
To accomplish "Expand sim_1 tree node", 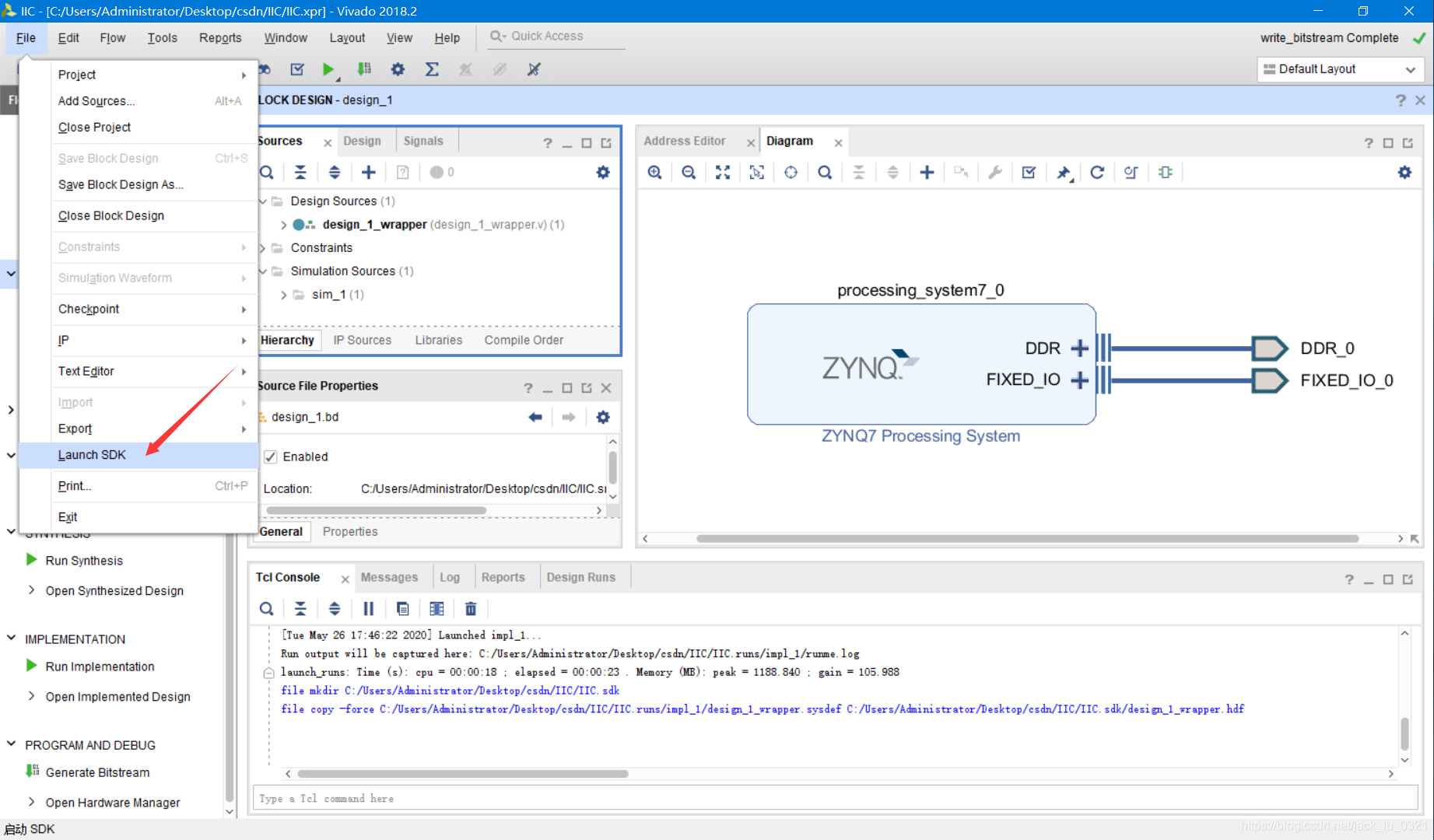I will [284, 295].
